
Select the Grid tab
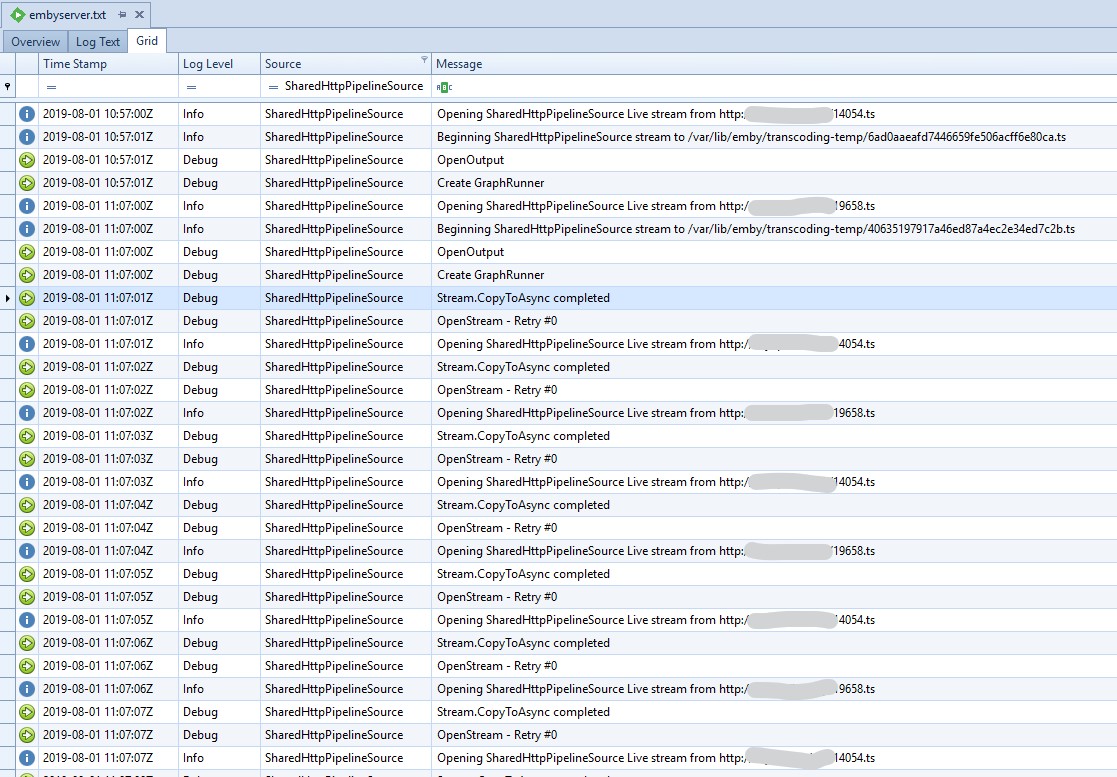coord(147,42)
